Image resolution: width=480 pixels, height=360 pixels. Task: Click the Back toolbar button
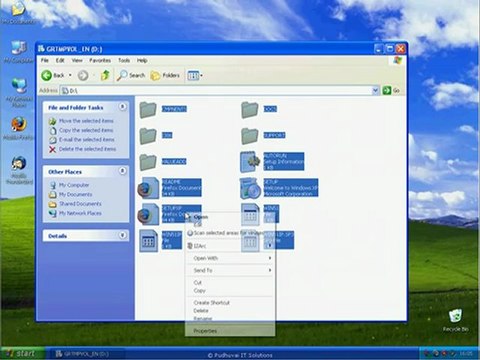pyautogui.click(x=53, y=75)
